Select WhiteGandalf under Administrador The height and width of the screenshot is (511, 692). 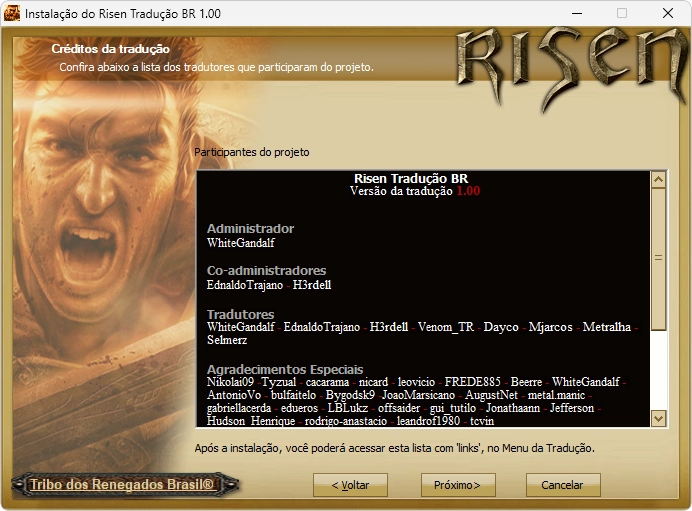point(241,243)
